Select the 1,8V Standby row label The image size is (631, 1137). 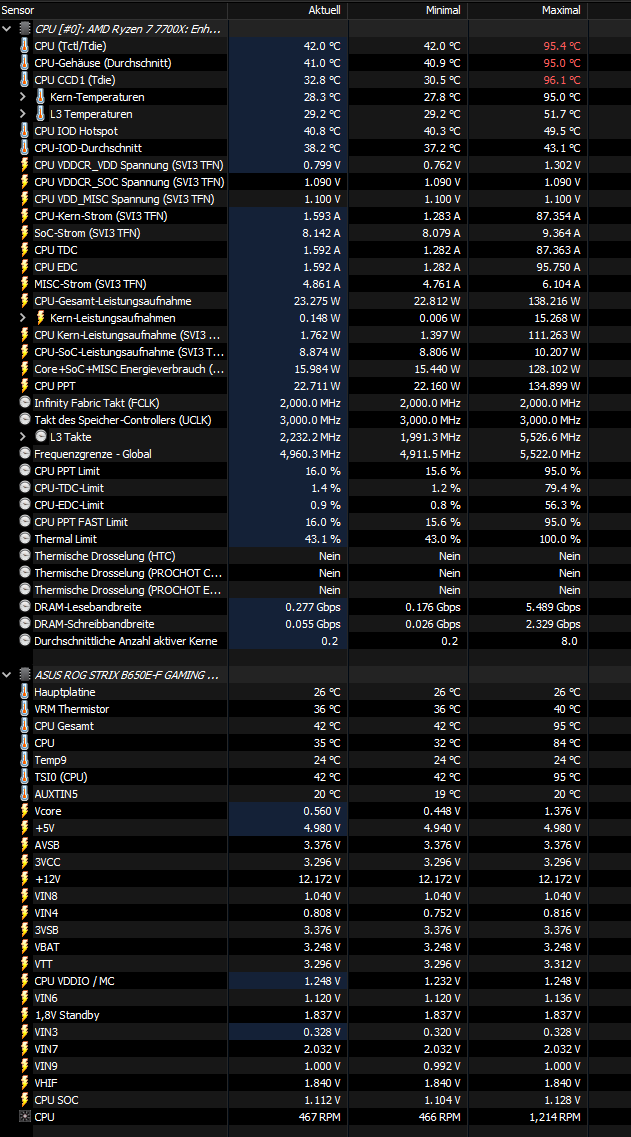click(67, 1015)
